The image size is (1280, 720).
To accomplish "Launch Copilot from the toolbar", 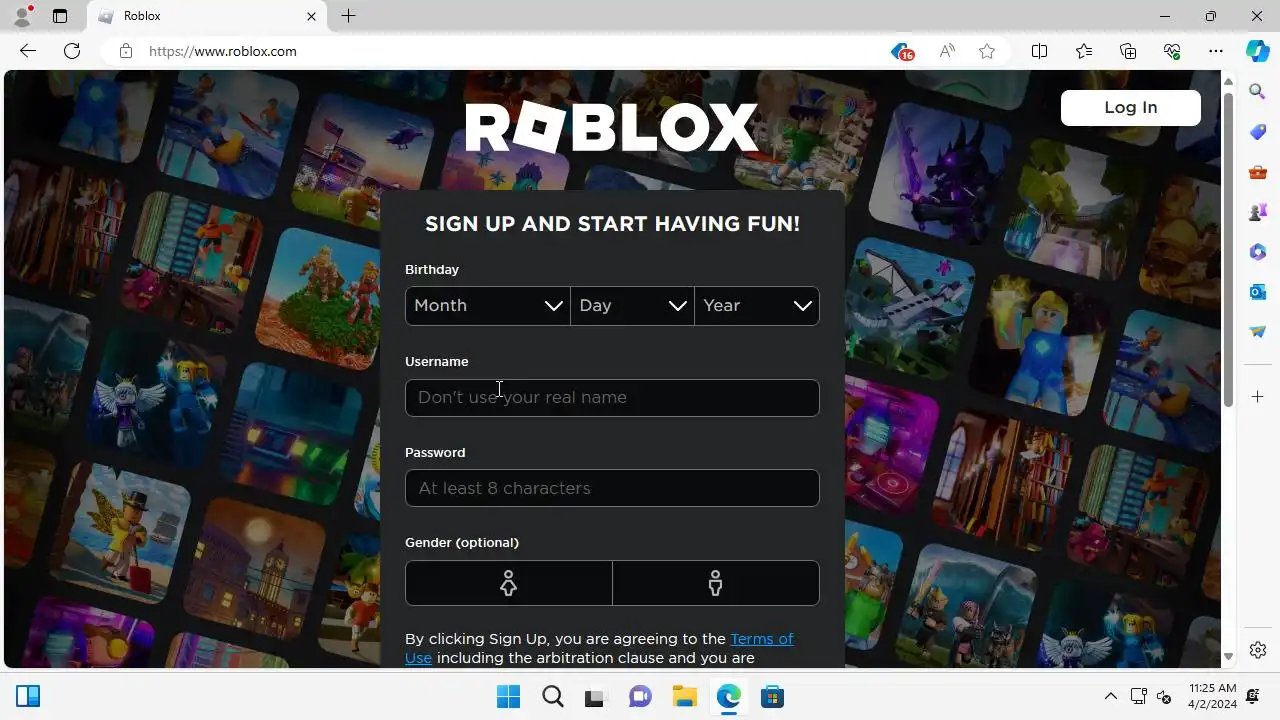I will [x=1257, y=51].
